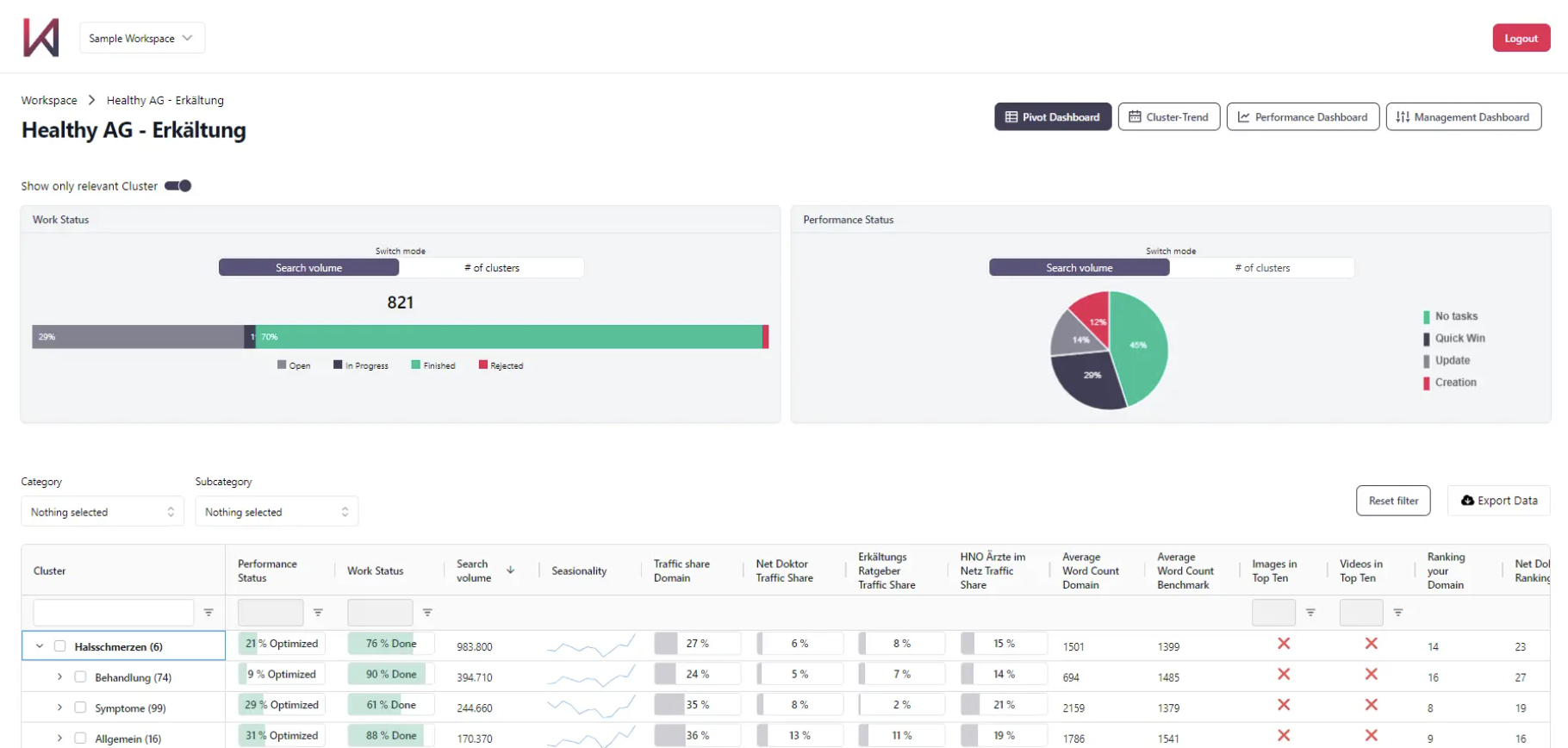Screen dimensions: 1568x748
Task: Click the Export Data button
Action: pos(1499,501)
